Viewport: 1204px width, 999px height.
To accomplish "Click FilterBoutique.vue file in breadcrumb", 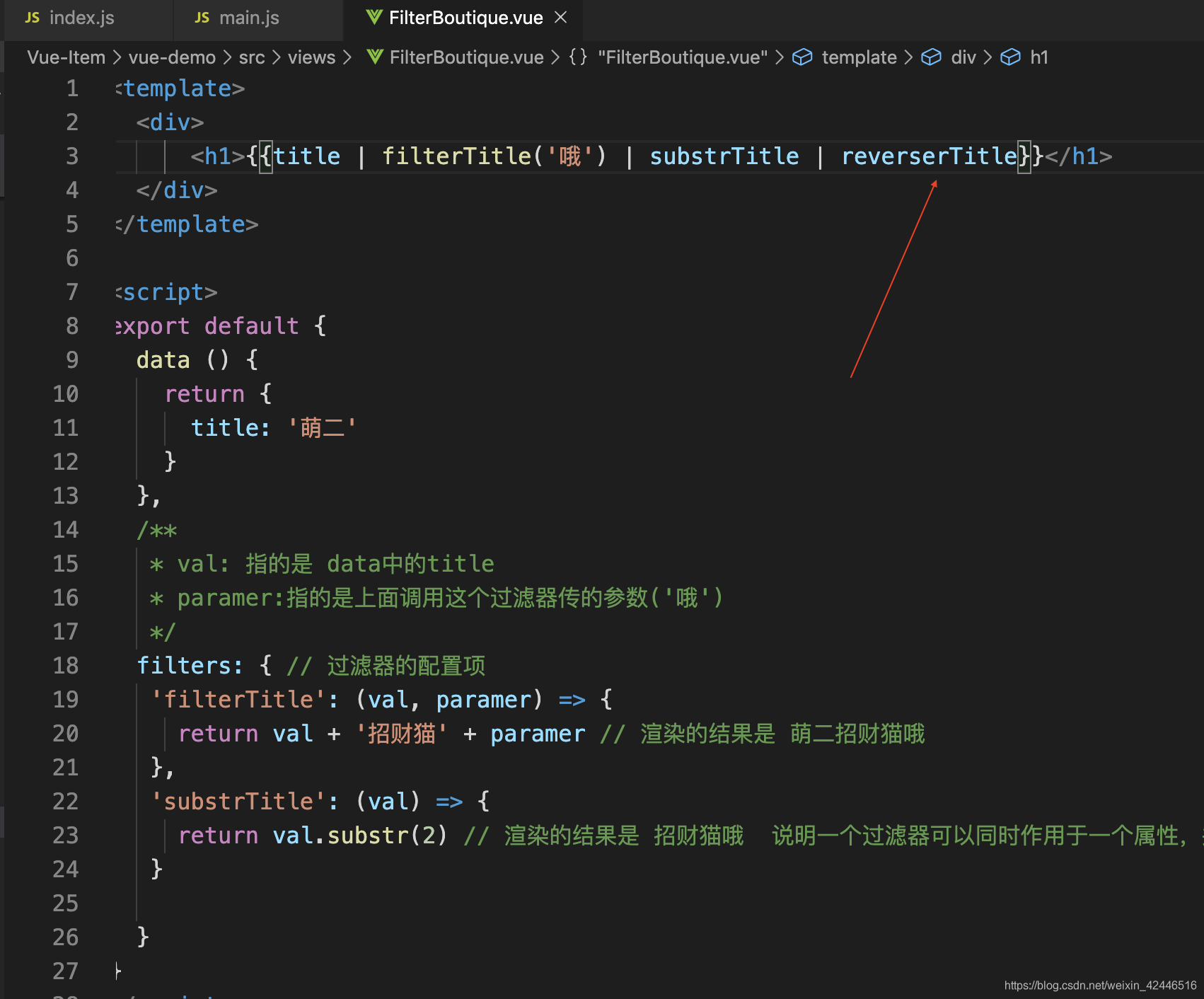I will pyautogui.click(x=466, y=57).
